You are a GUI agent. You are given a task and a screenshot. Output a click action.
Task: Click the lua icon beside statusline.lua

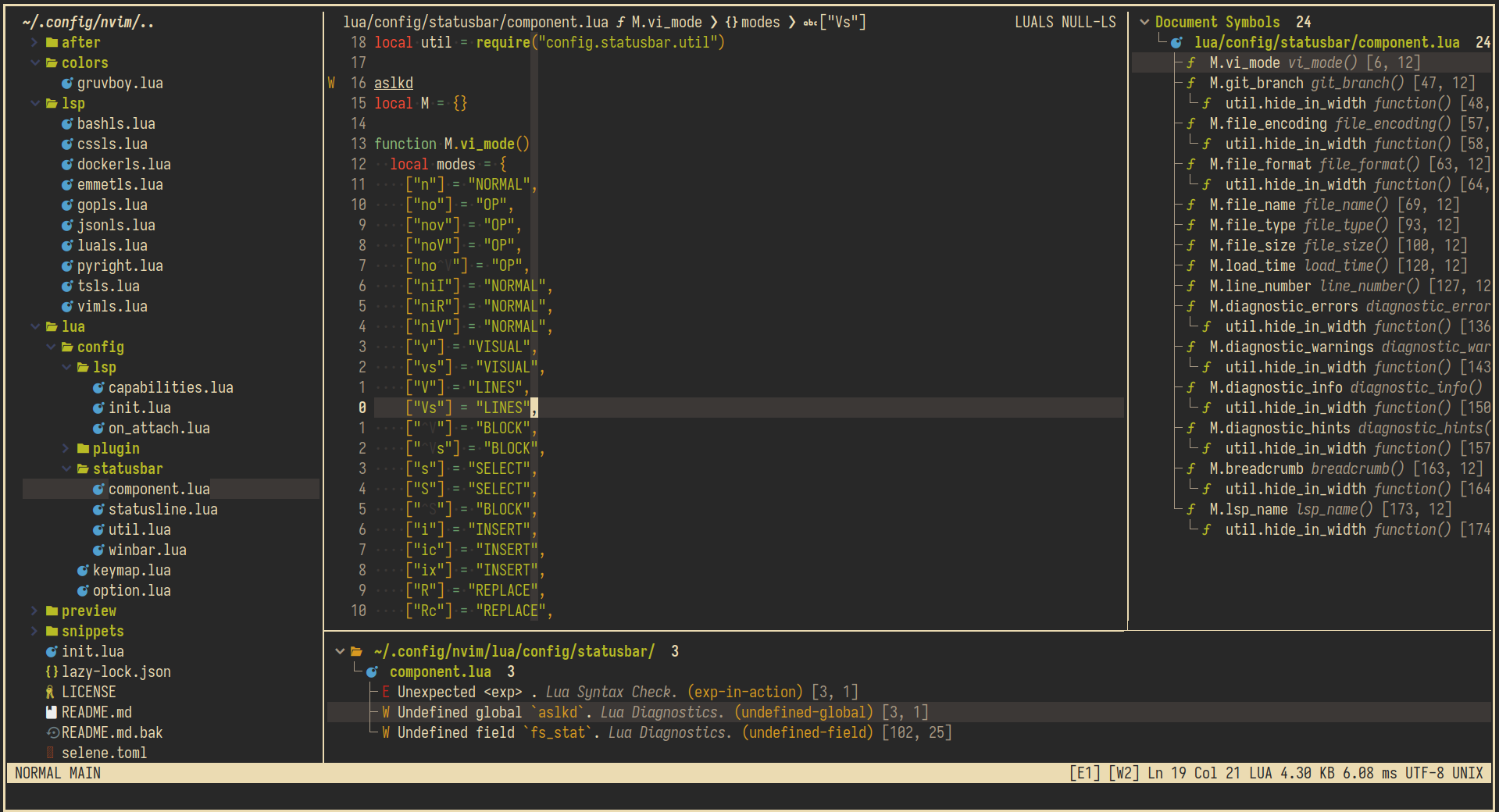point(98,509)
